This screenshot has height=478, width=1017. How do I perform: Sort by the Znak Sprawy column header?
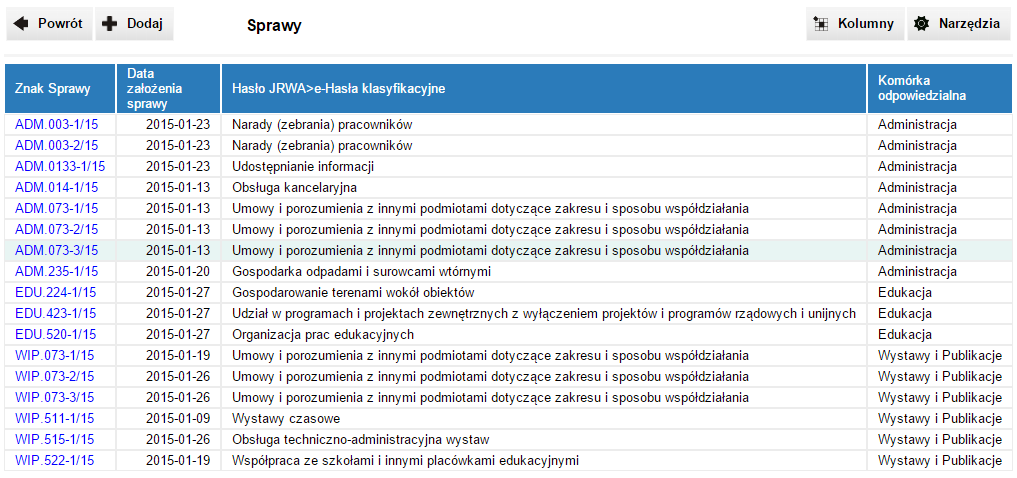[53, 89]
